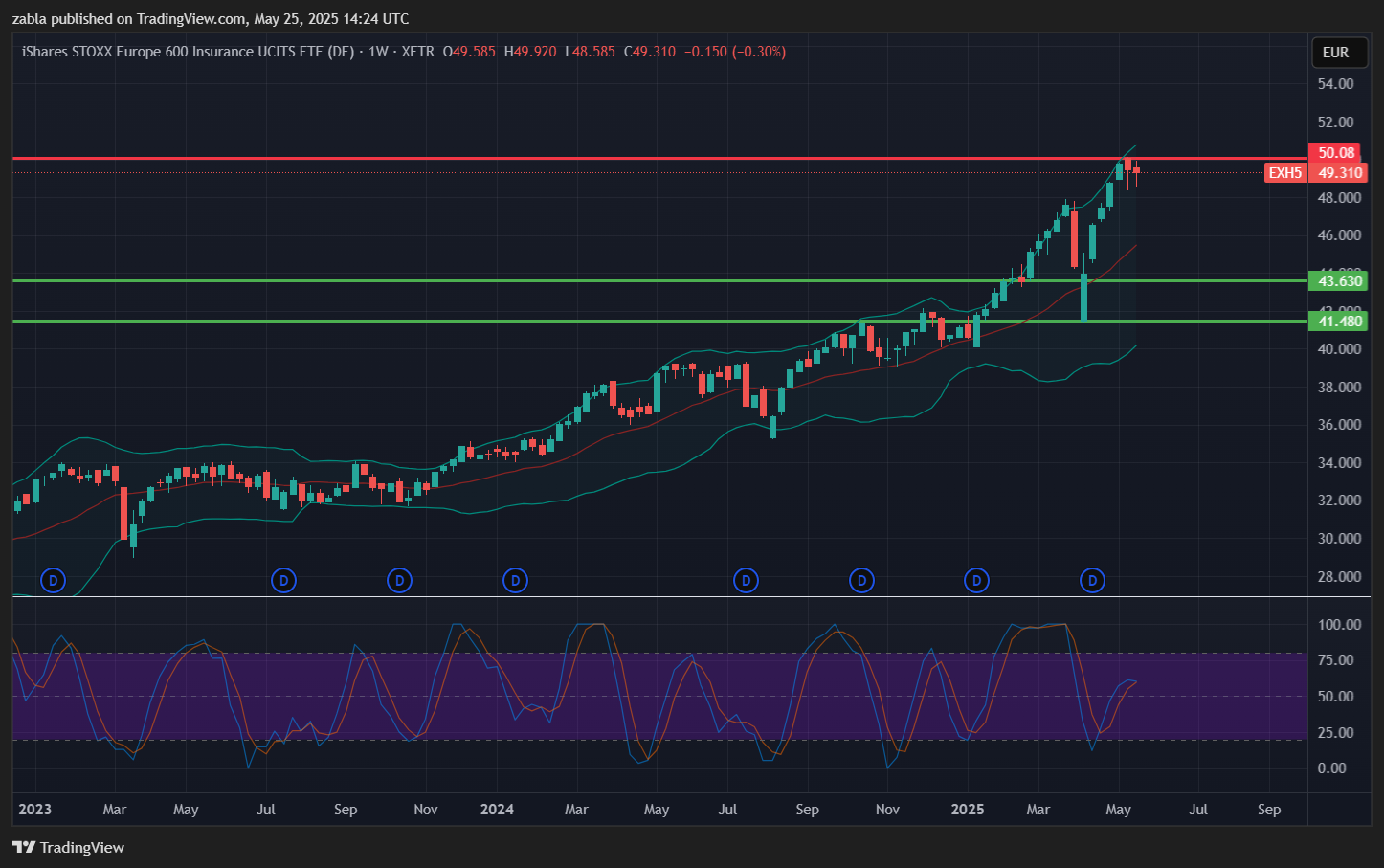The width and height of the screenshot is (1384, 868).
Task: Click the TradingView logo at bottom left
Action: point(69,847)
